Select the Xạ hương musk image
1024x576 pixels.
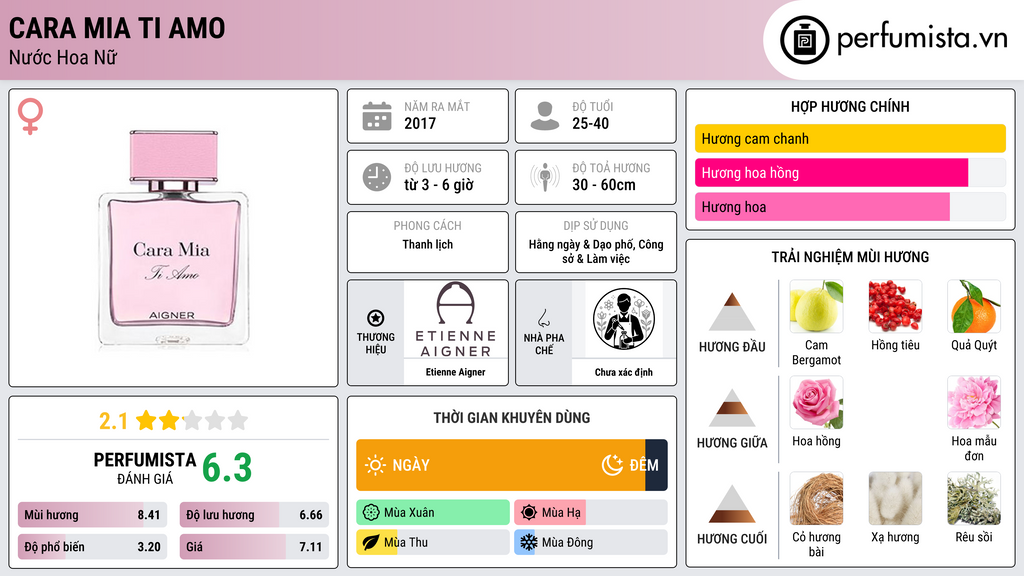coord(895,498)
